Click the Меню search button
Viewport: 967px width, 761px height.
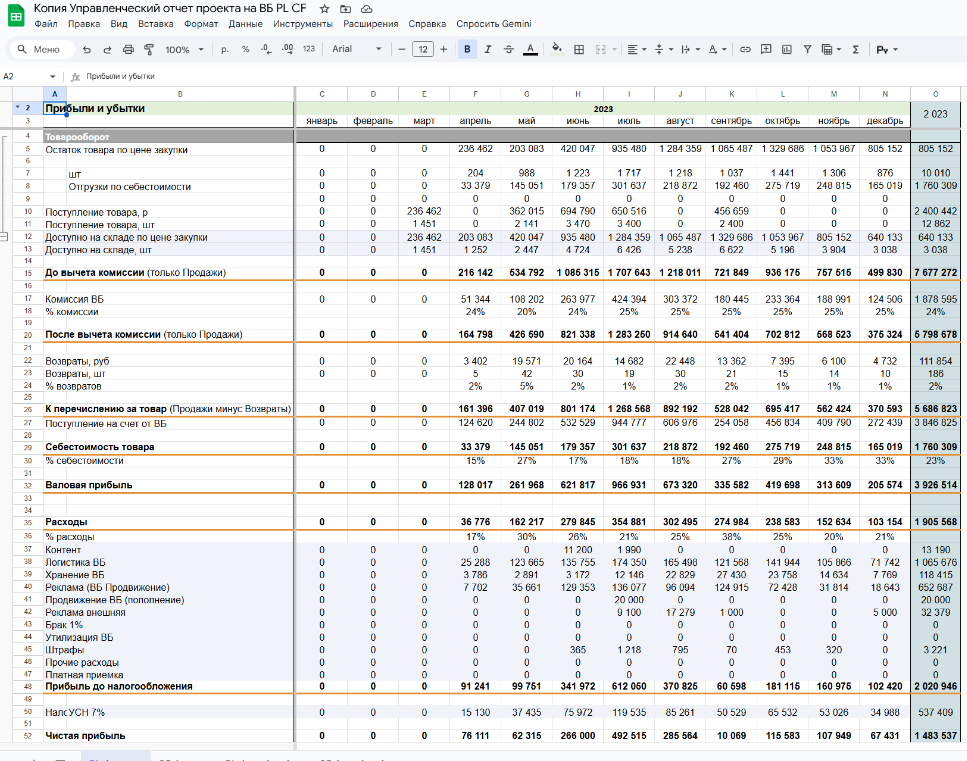click(x=38, y=49)
